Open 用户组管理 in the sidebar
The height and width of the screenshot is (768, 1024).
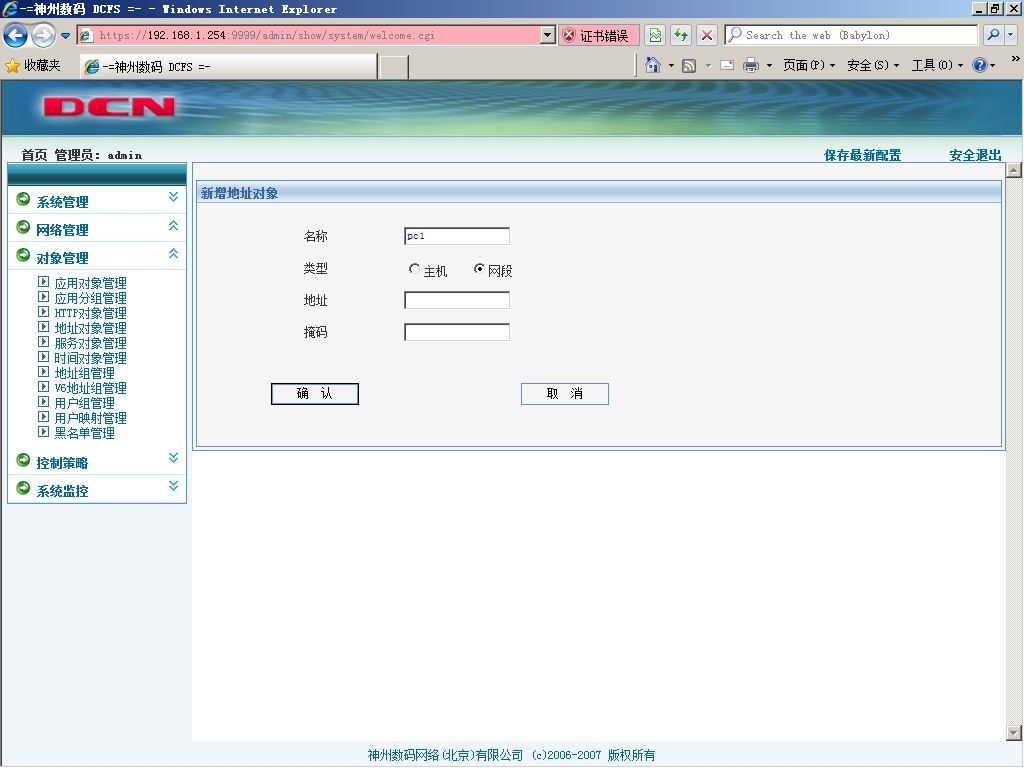(84, 403)
